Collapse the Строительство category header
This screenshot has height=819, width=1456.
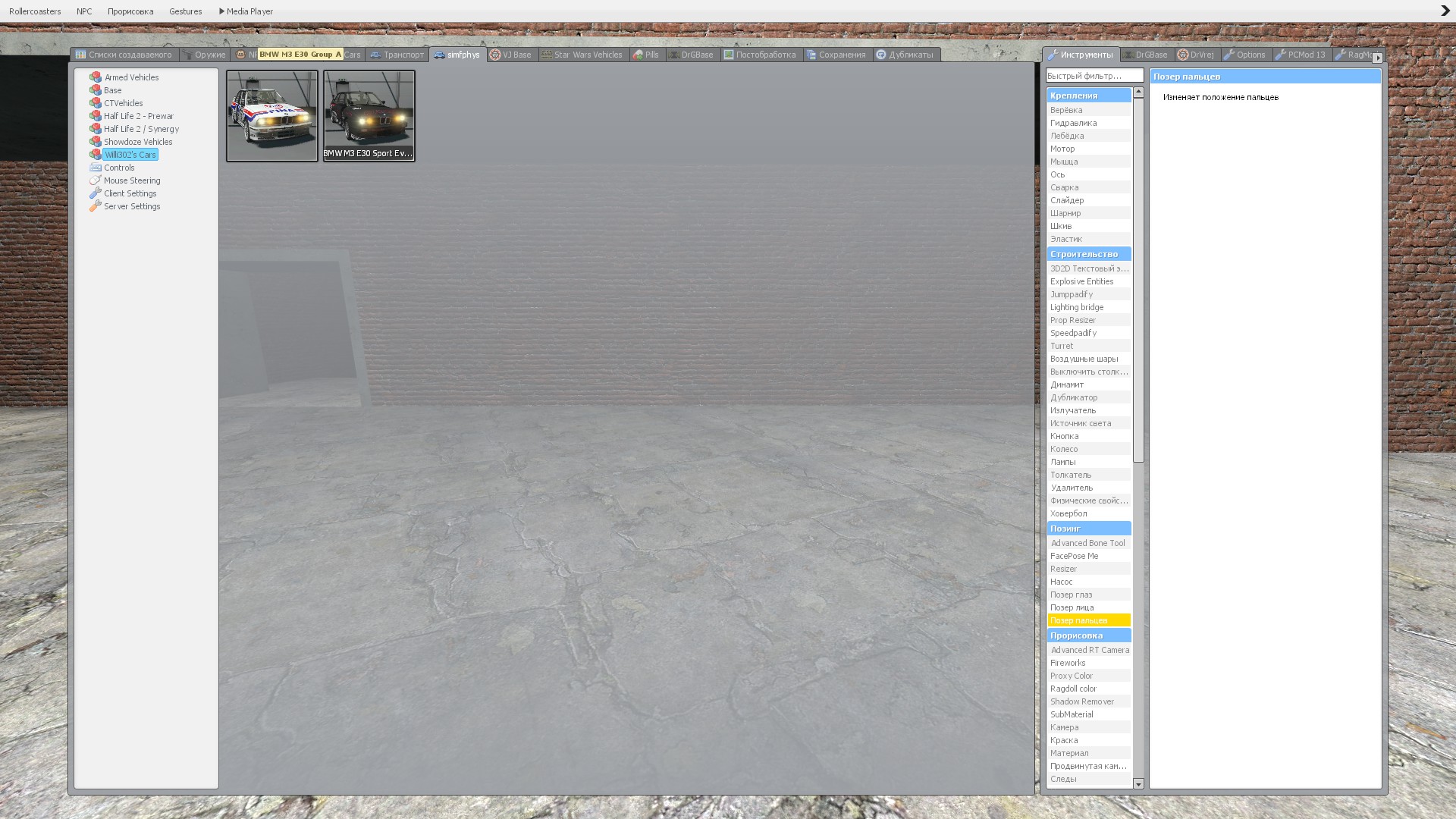(x=1088, y=254)
